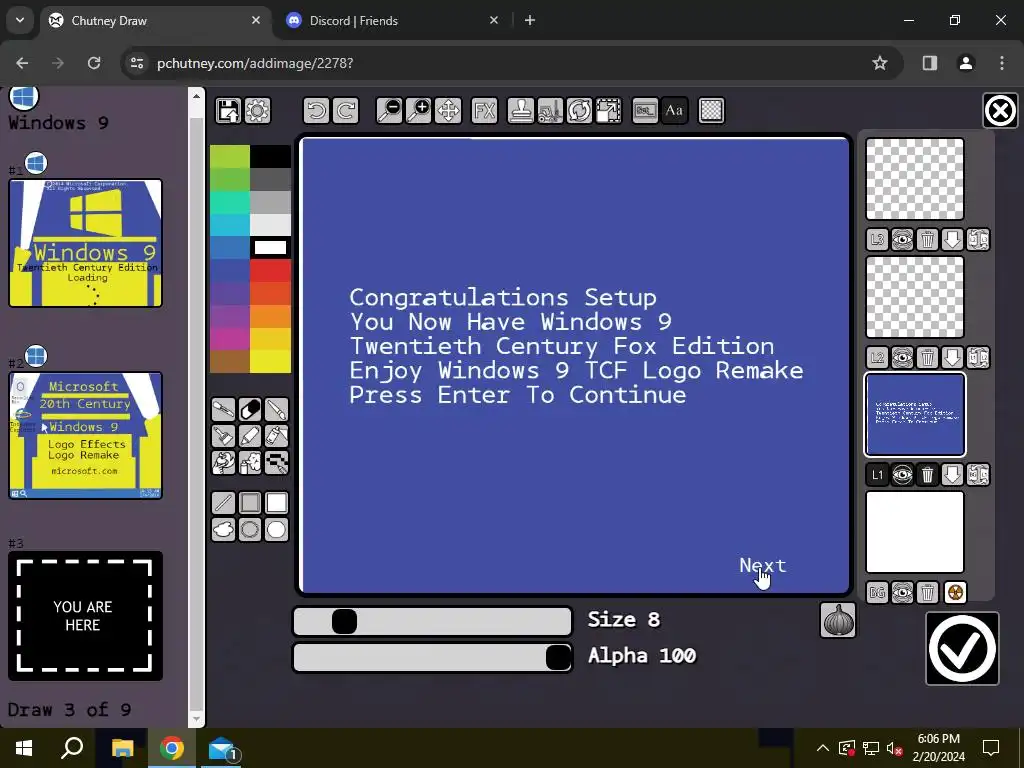Zoom in with the plus magnifier

(x=419, y=110)
